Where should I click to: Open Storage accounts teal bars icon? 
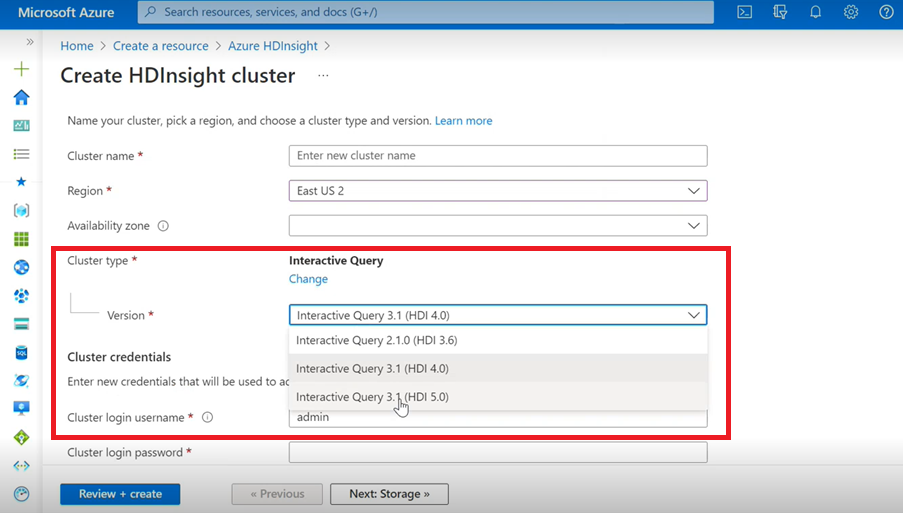(21, 324)
